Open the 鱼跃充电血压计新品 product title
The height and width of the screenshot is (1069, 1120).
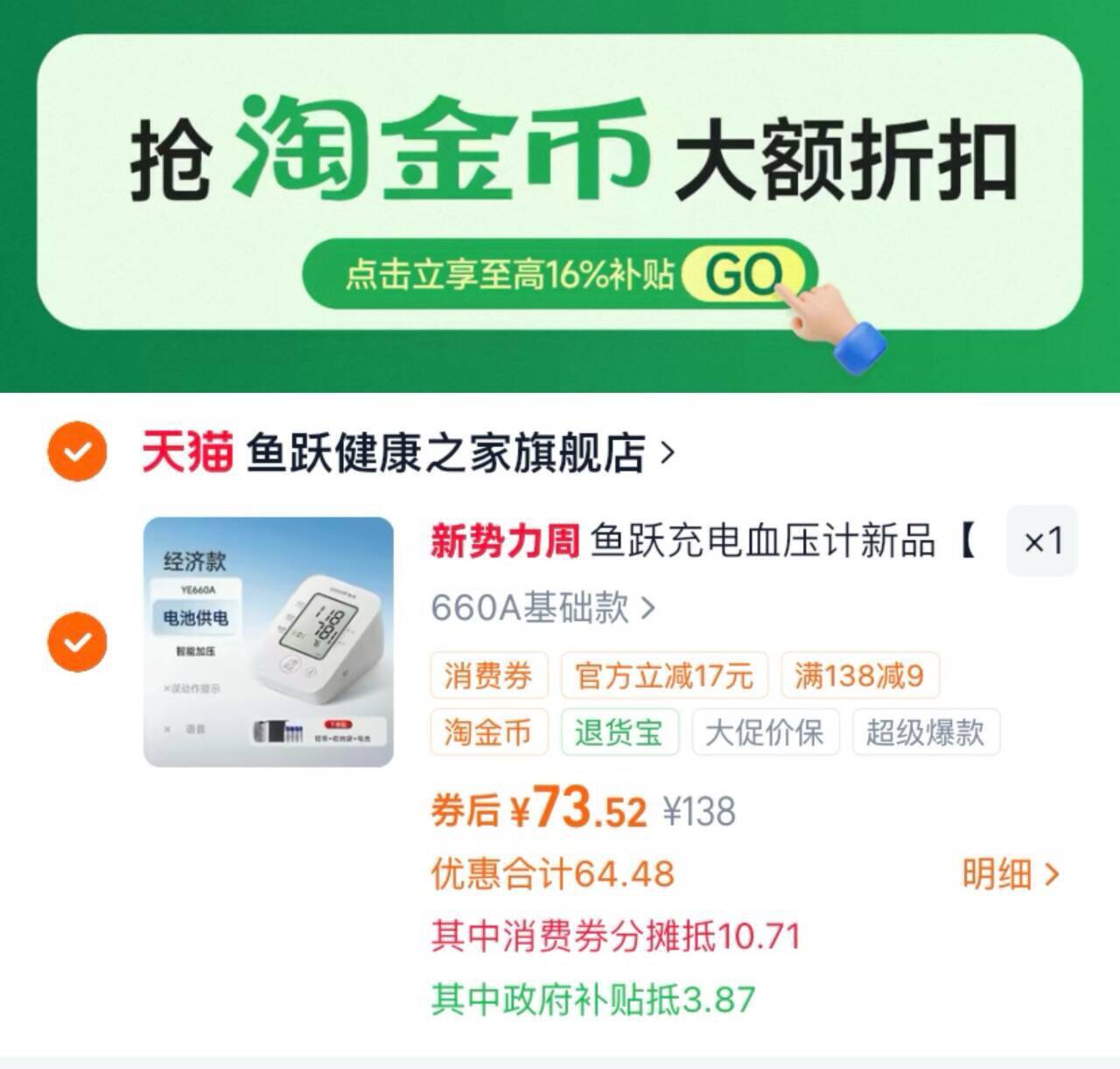(762, 541)
